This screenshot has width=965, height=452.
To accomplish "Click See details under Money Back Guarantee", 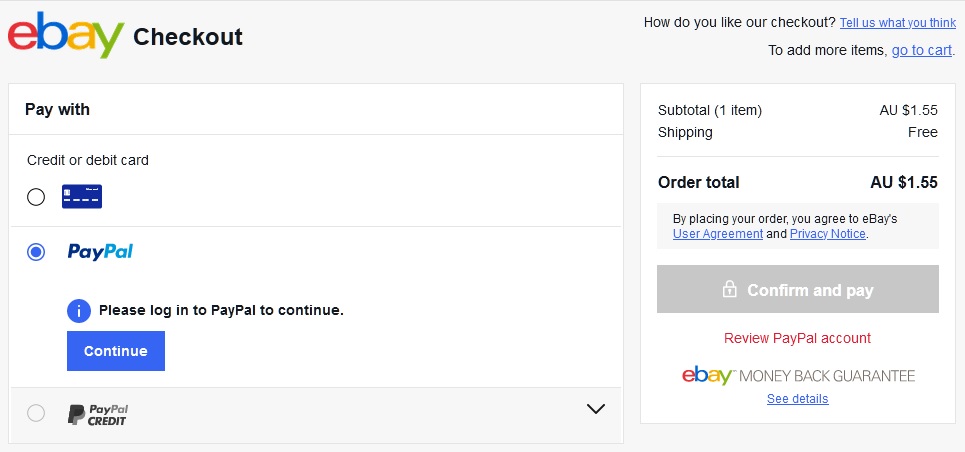I will click(x=798, y=398).
